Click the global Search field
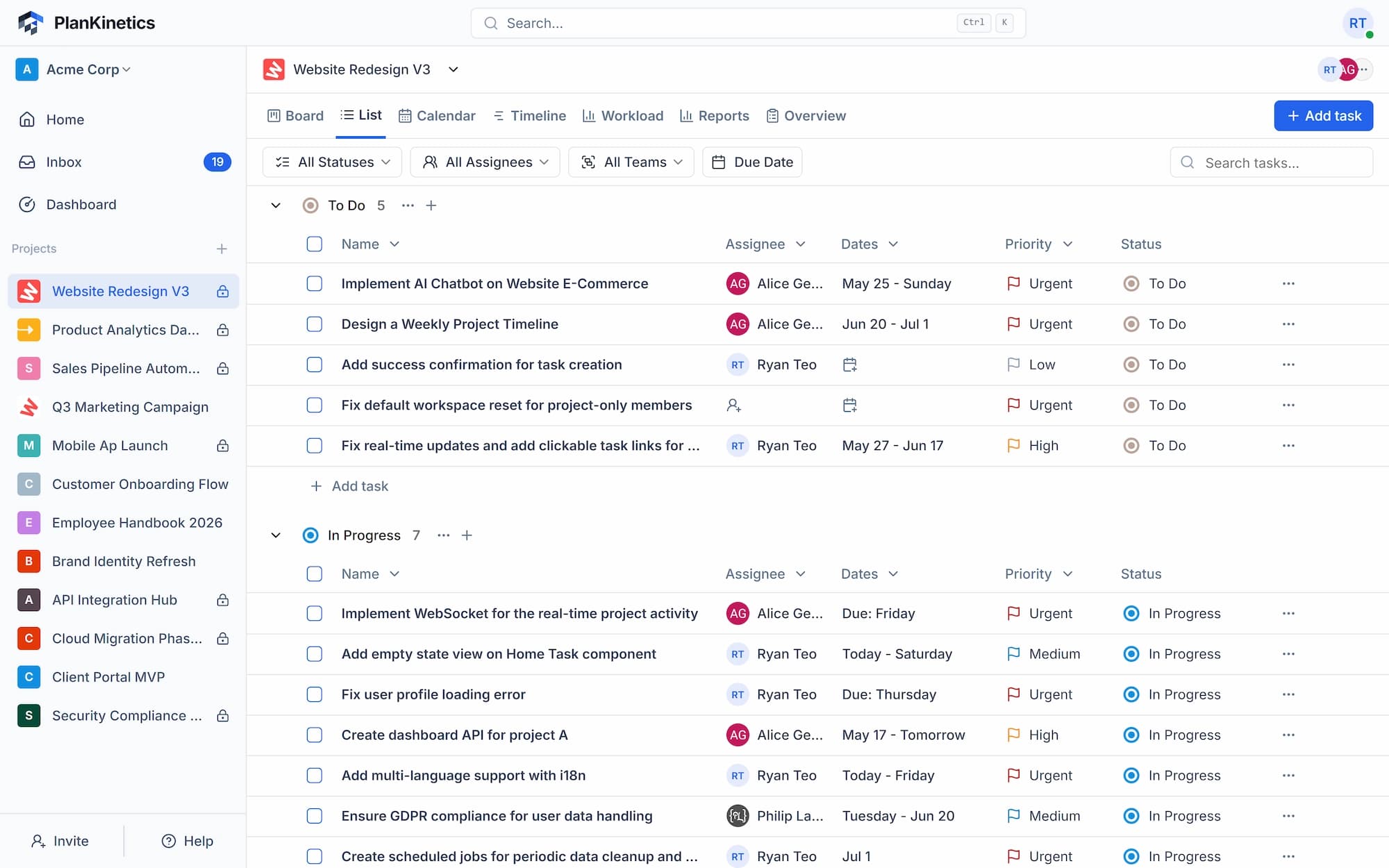 (748, 23)
